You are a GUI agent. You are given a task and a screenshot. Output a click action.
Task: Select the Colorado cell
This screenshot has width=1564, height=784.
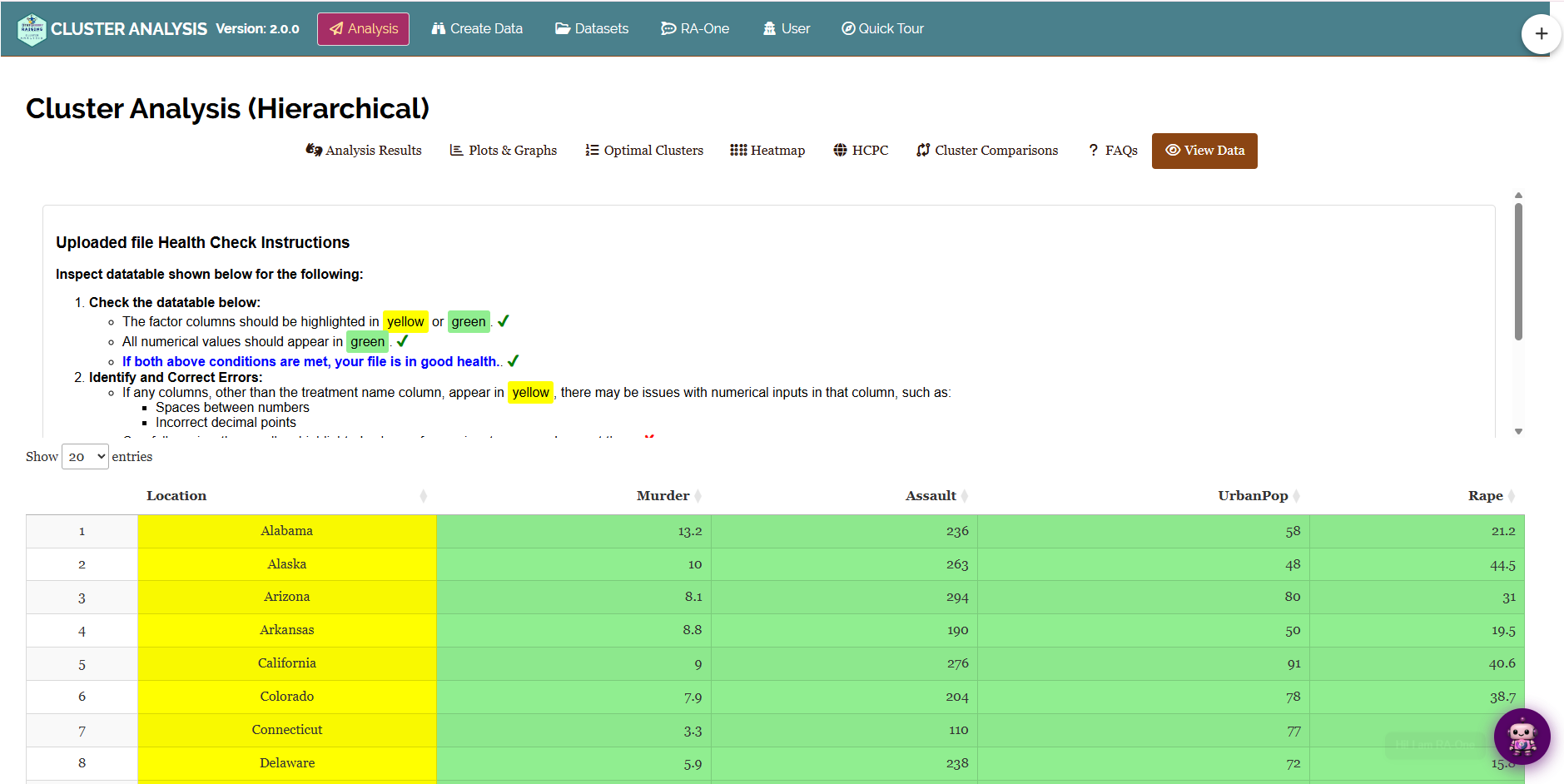point(287,697)
